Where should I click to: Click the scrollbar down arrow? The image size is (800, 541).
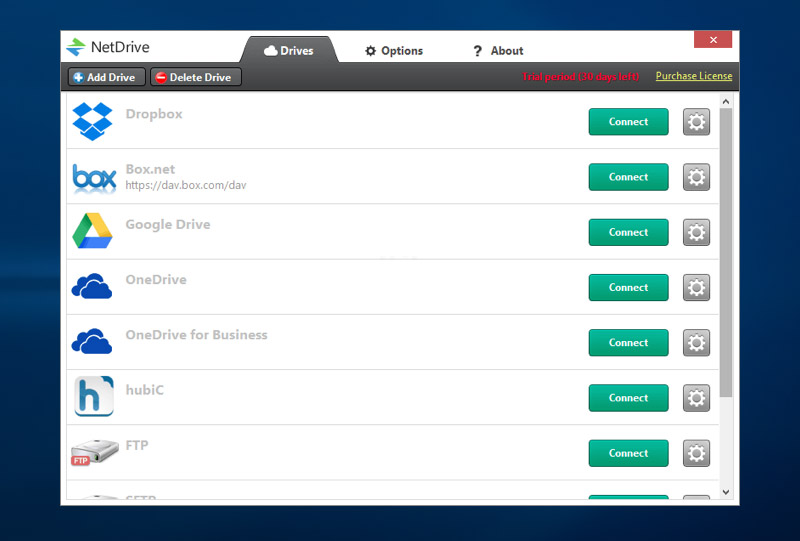coord(726,493)
